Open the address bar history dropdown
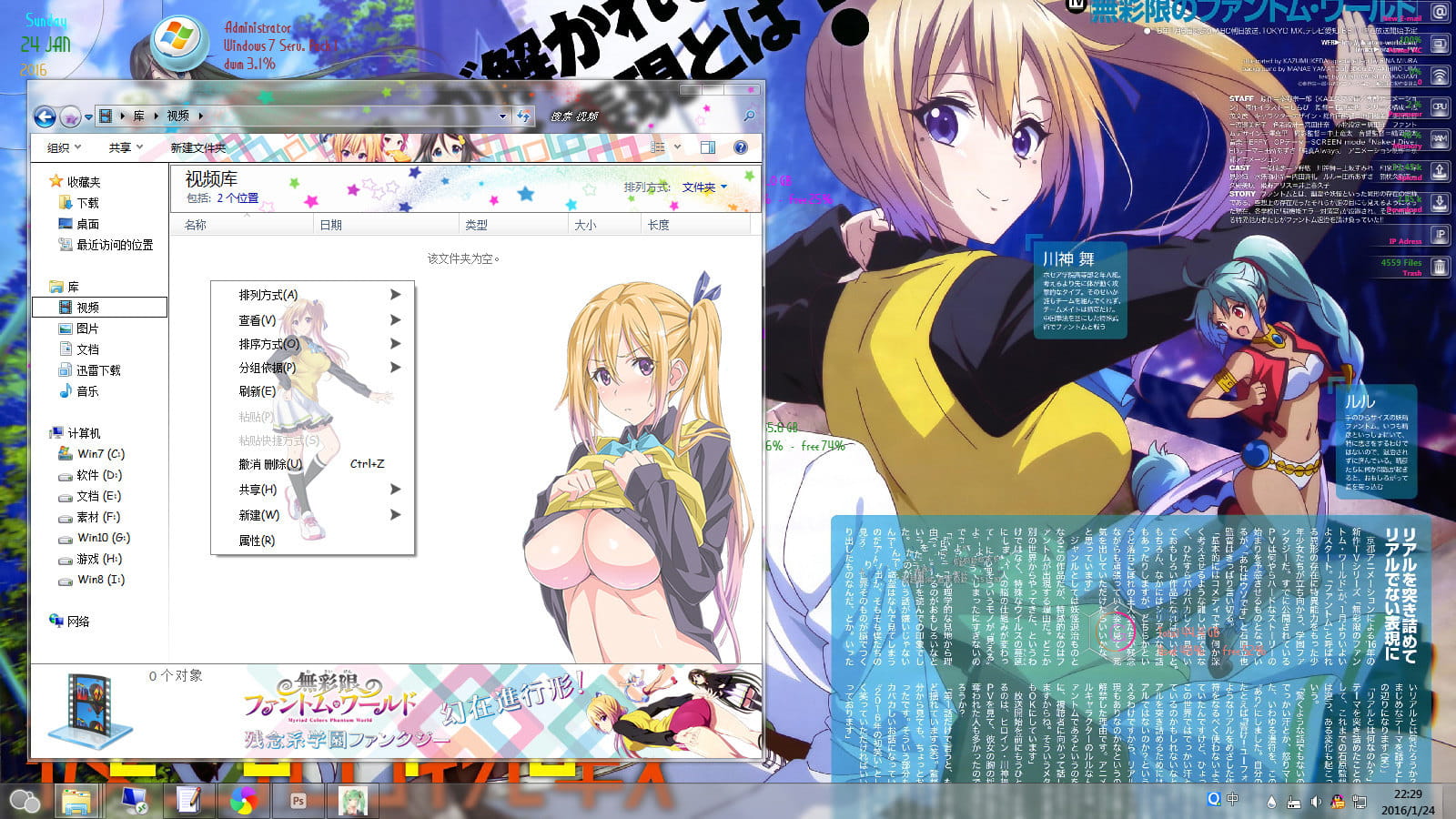The image size is (1456, 819). click(x=502, y=116)
